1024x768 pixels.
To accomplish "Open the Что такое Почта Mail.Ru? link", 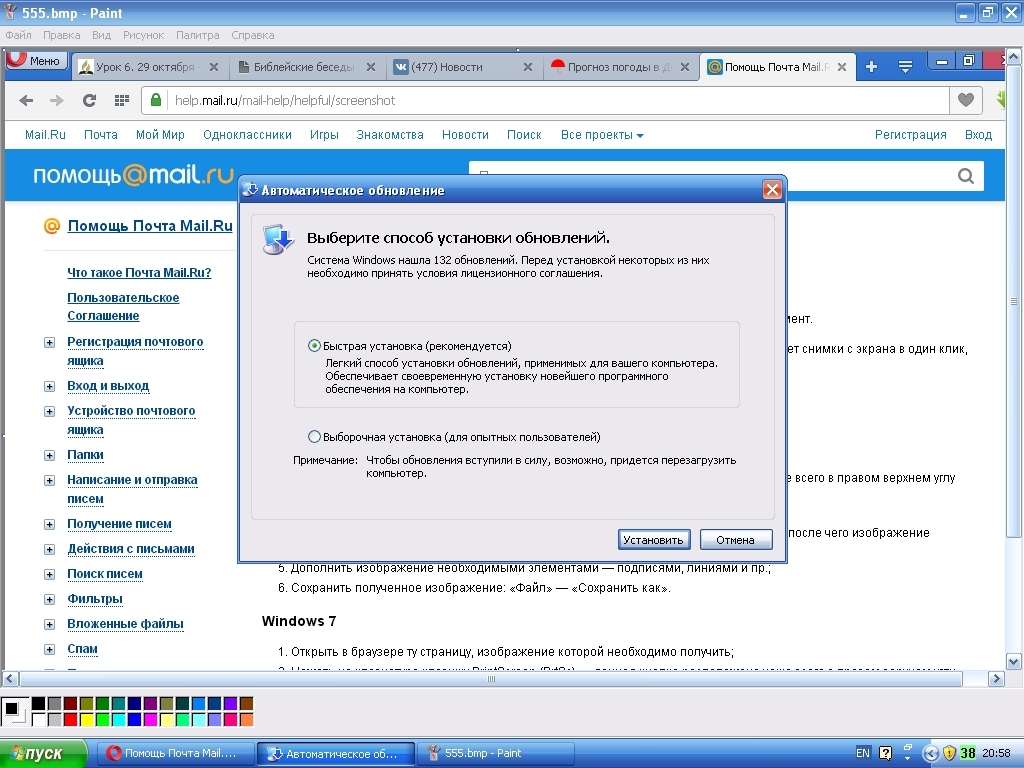I will tap(139, 272).
